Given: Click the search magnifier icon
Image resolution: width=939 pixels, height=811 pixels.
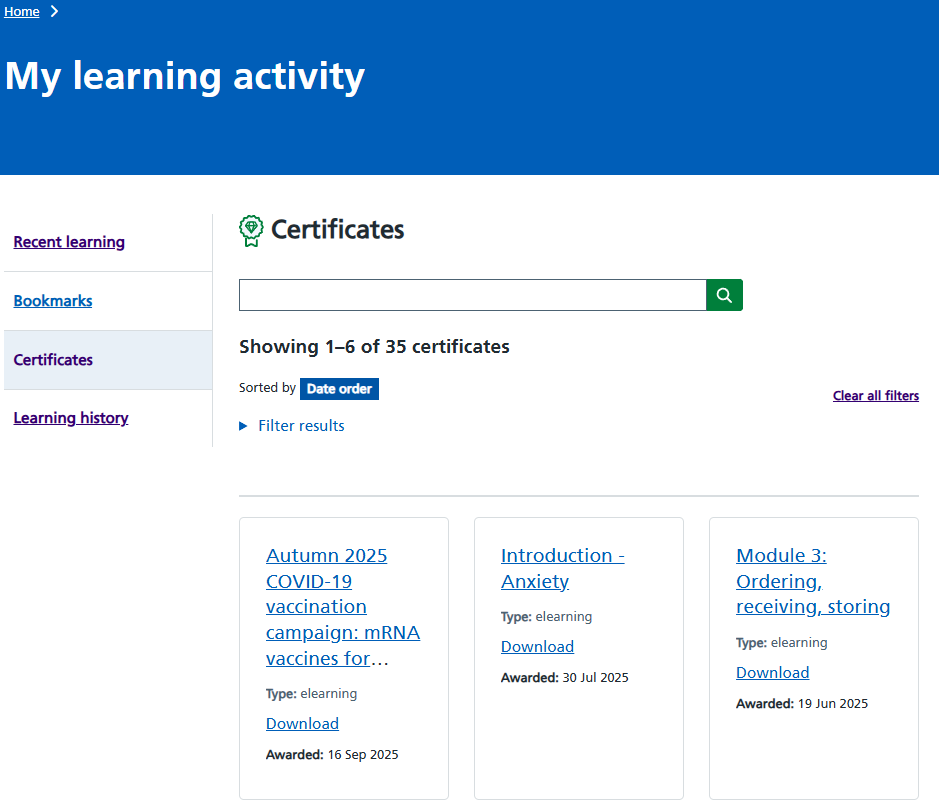Looking at the screenshot, I should (723, 295).
